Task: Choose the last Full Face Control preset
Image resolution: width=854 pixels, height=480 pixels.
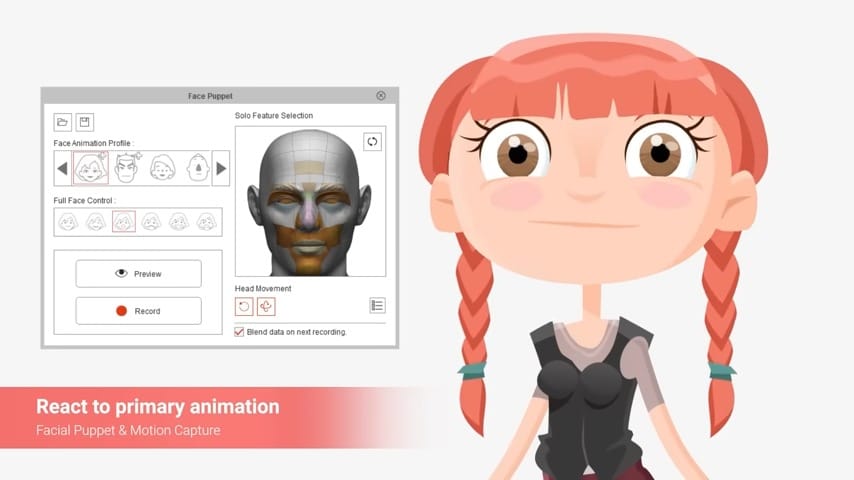Action: [x=206, y=222]
